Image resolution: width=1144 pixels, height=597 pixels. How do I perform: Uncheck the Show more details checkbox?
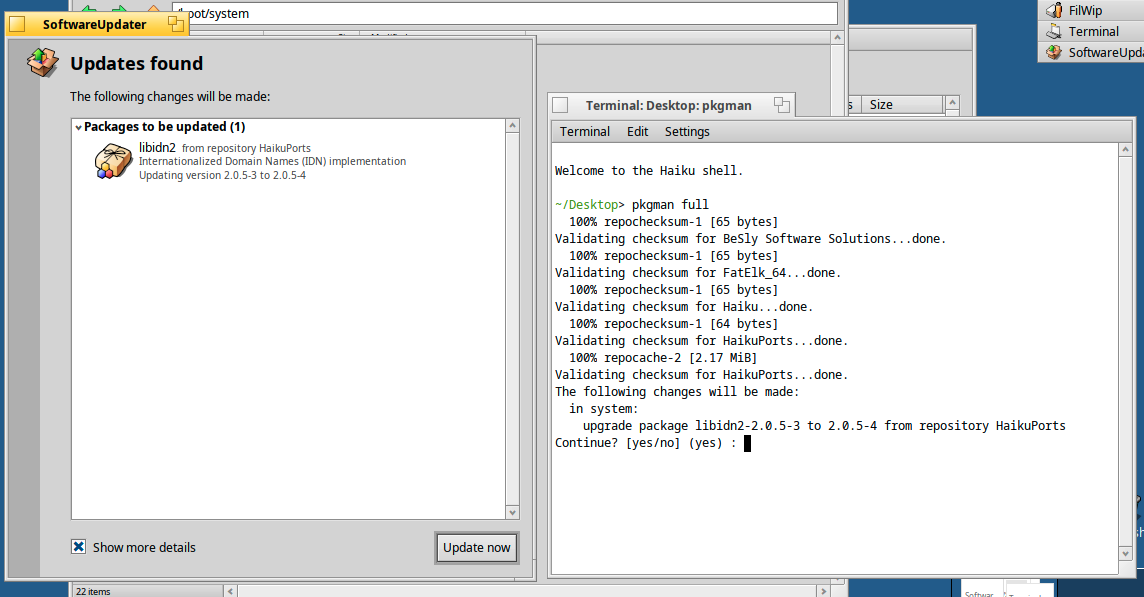click(79, 547)
